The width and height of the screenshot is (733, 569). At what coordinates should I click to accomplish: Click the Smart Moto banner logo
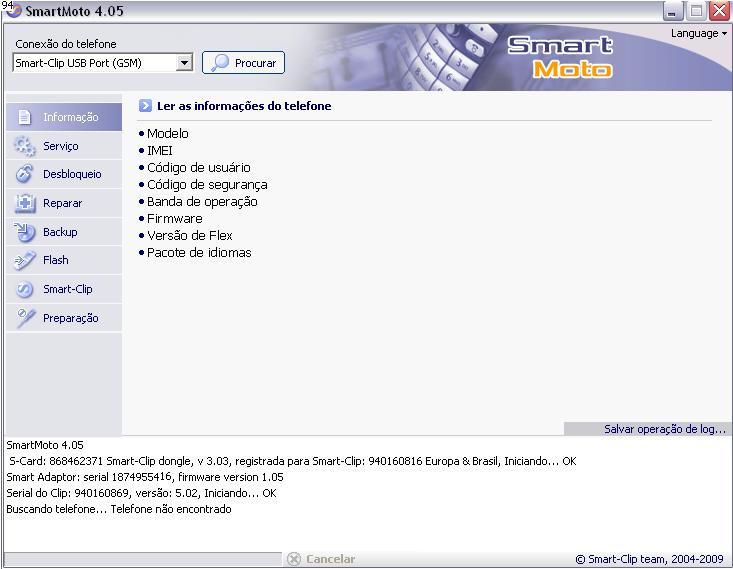[560, 57]
